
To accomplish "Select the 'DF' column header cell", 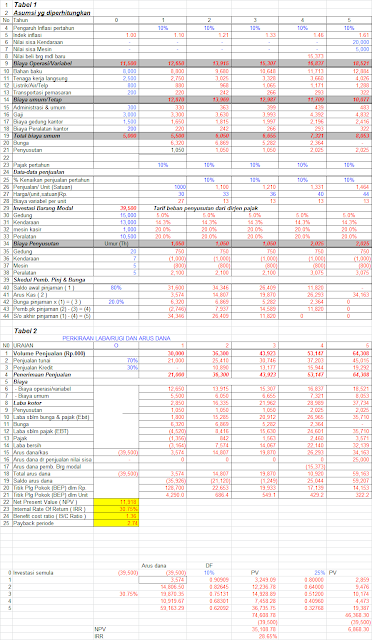I will [209, 566].
